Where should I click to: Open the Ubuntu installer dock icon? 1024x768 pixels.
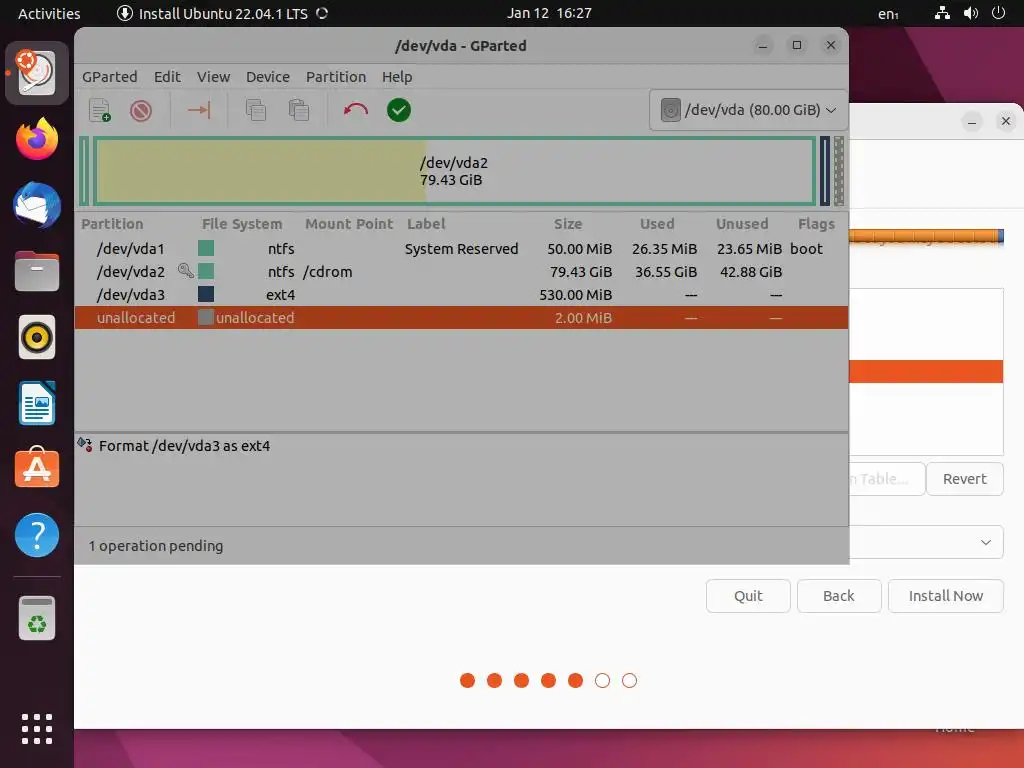[x=37, y=72]
